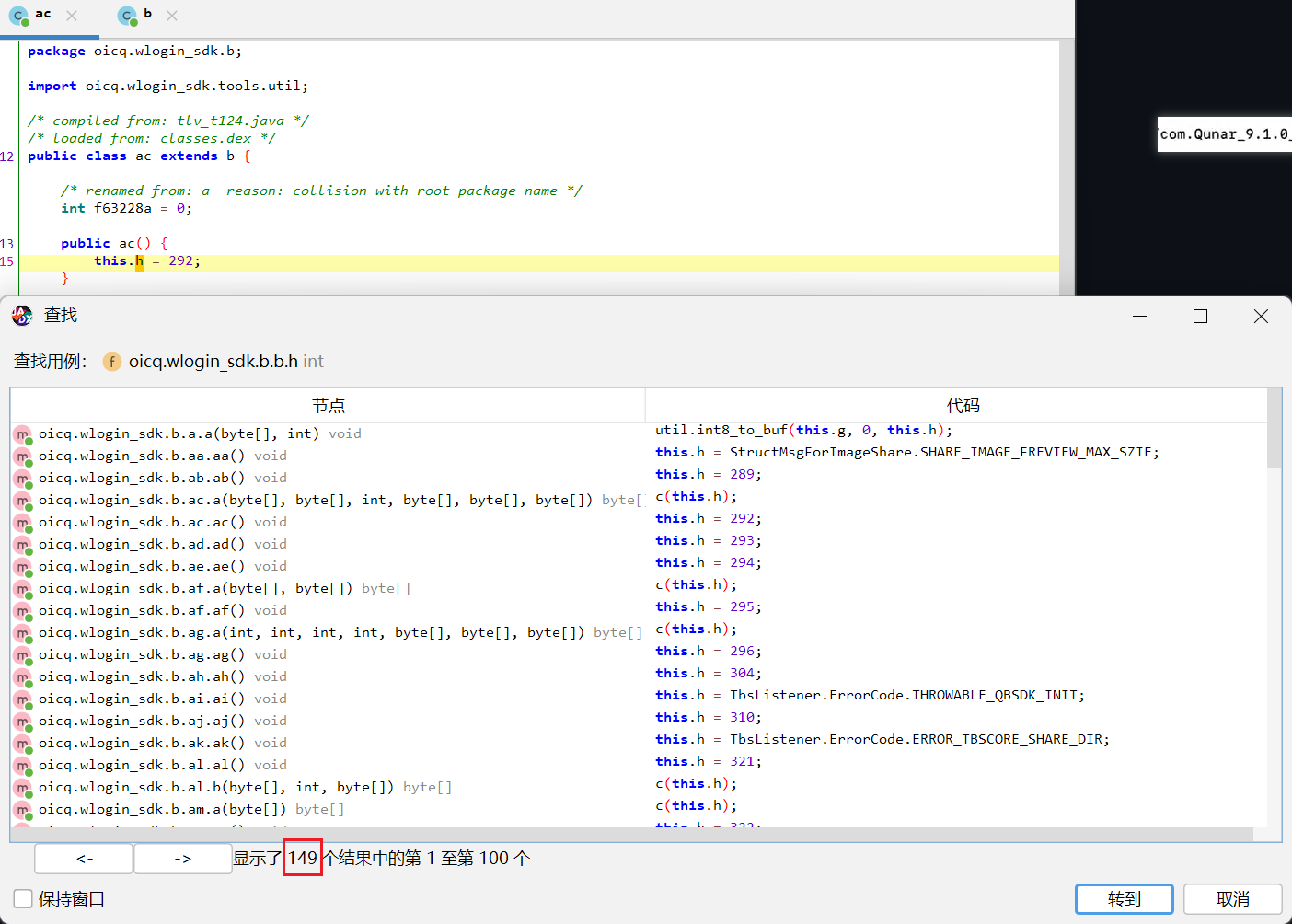Click the JADX logo in the find dialog titlebar
Viewport: 1292px width, 924px height.
tap(21, 316)
